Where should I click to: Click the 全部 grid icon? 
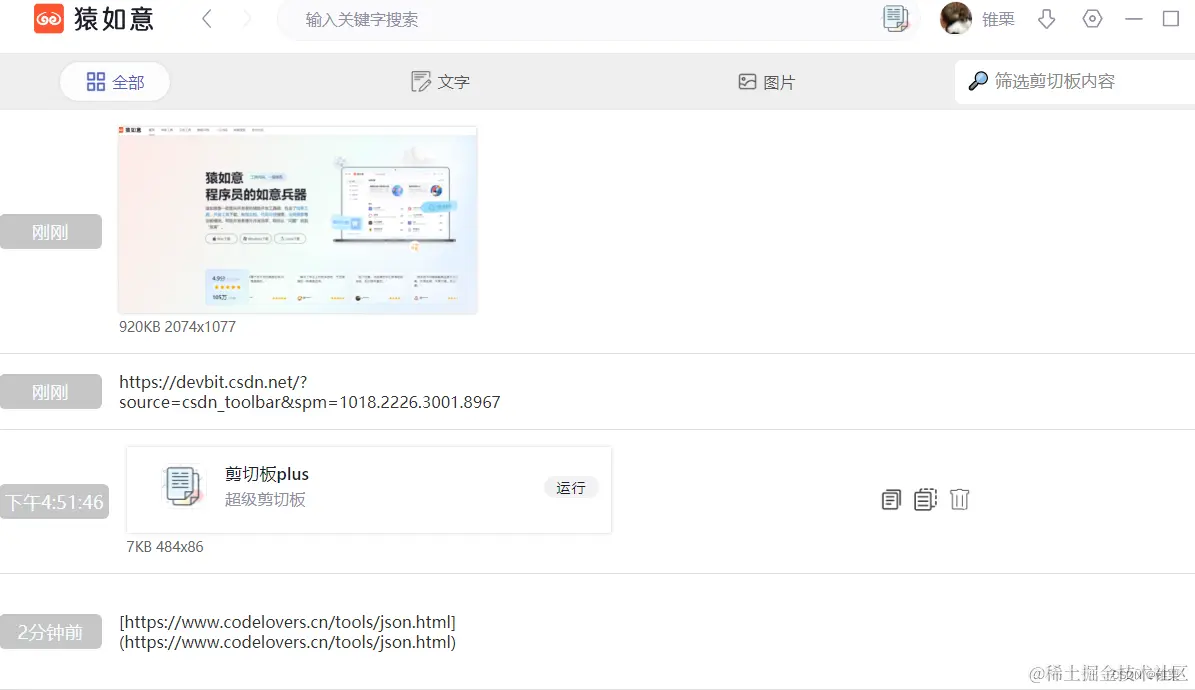click(x=96, y=82)
